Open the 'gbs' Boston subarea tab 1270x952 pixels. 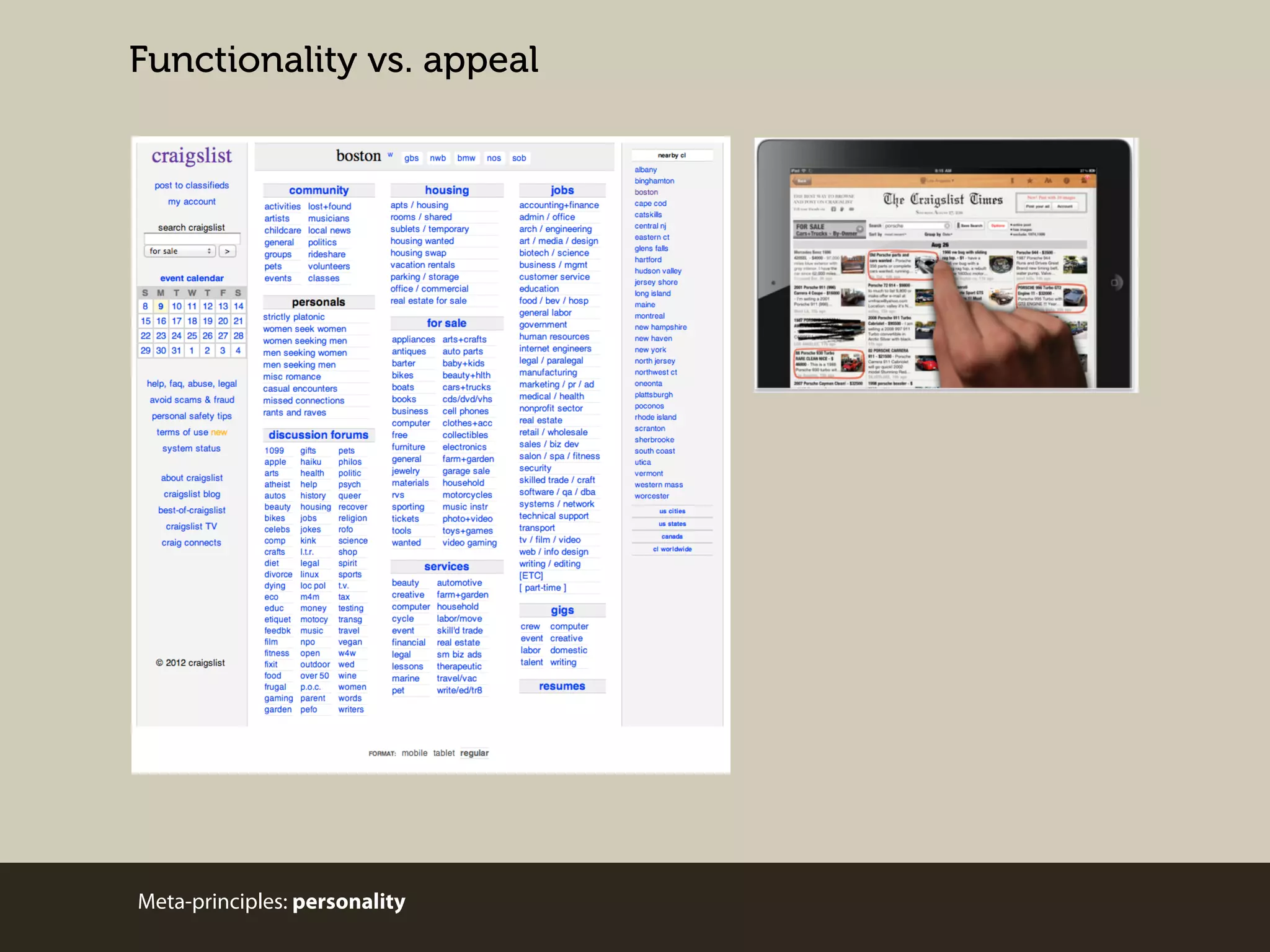tap(411, 158)
